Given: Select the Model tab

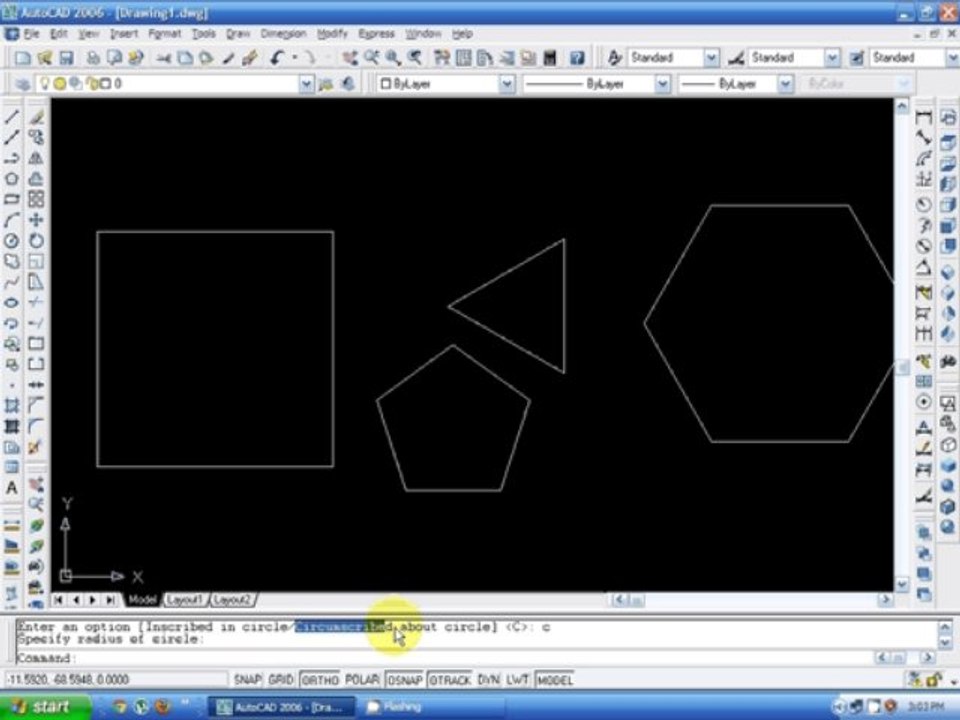Looking at the screenshot, I should point(142,600).
